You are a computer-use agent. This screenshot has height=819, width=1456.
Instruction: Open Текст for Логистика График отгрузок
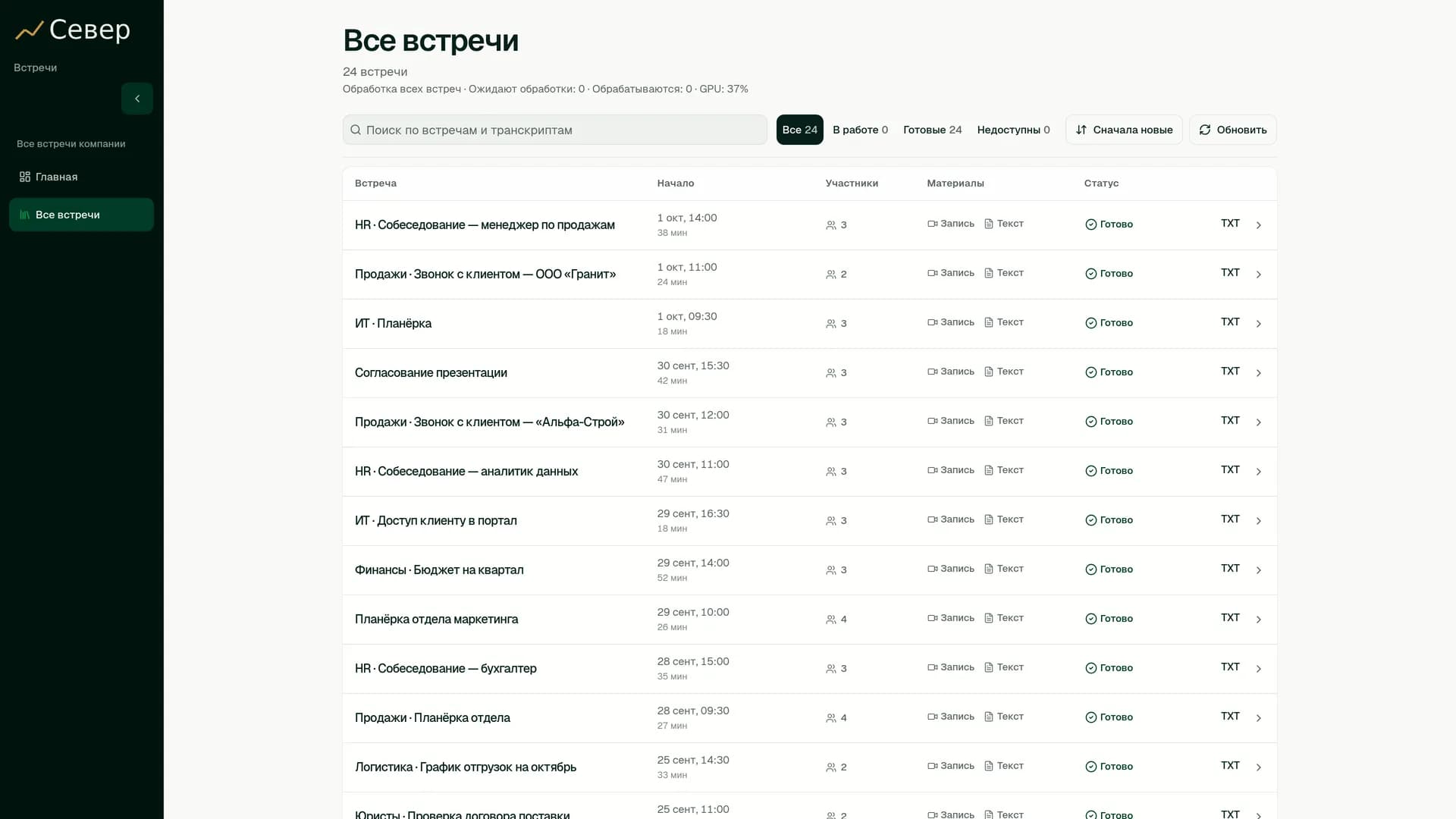click(1004, 766)
